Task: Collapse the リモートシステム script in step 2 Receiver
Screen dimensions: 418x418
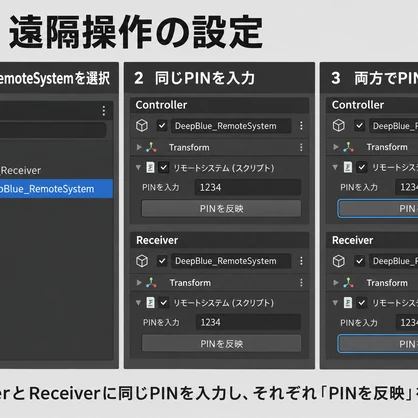Action: coord(138,303)
